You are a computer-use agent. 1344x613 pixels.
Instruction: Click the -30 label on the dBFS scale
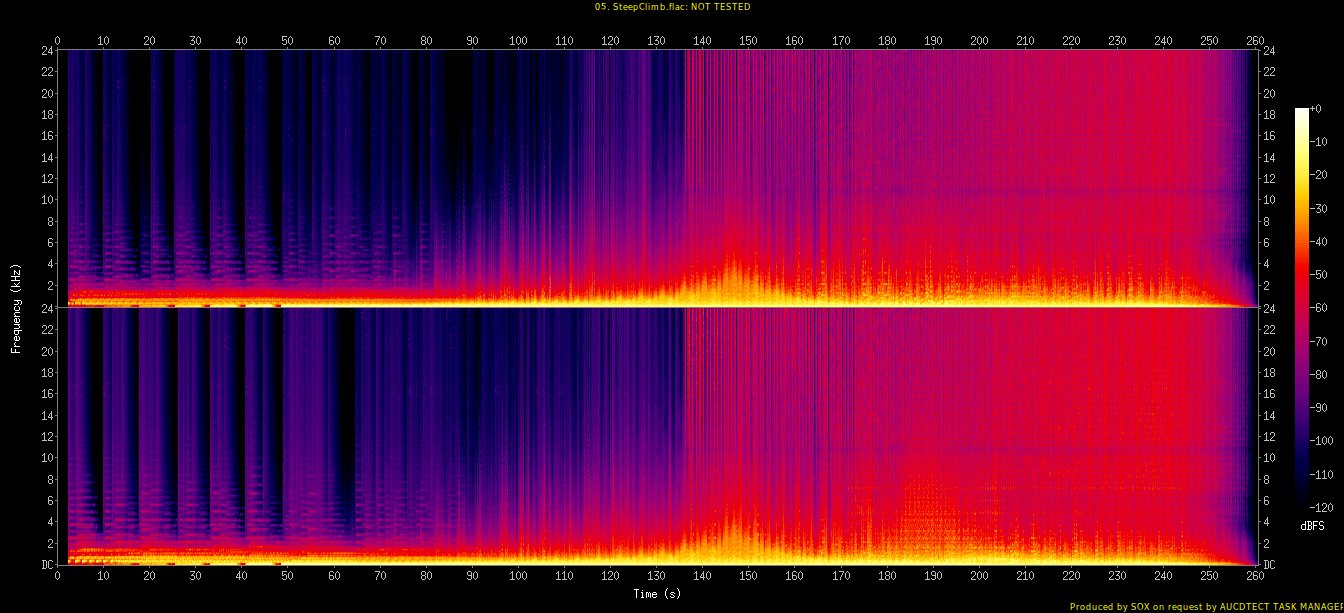tap(1321, 210)
